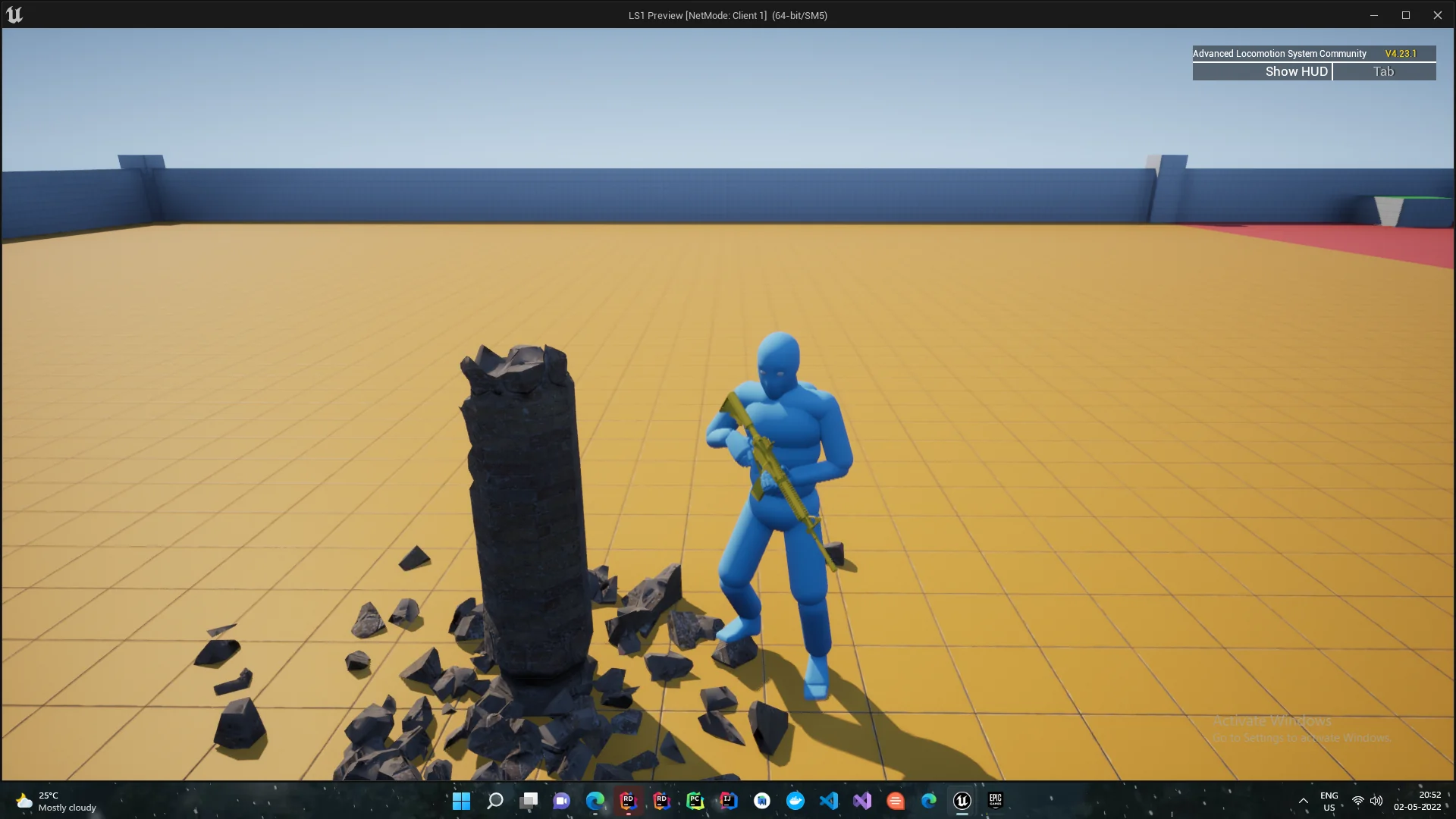Image resolution: width=1456 pixels, height=819 pixels.
Task: Open PyCharm from the taskbar
Action: coord(695,801)
